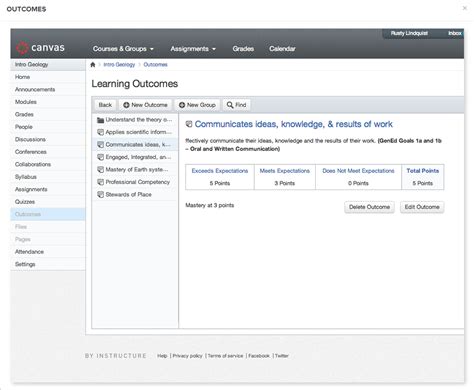Click the outcome icon next to the Communicates ideas heading

[x=189, y=124]
